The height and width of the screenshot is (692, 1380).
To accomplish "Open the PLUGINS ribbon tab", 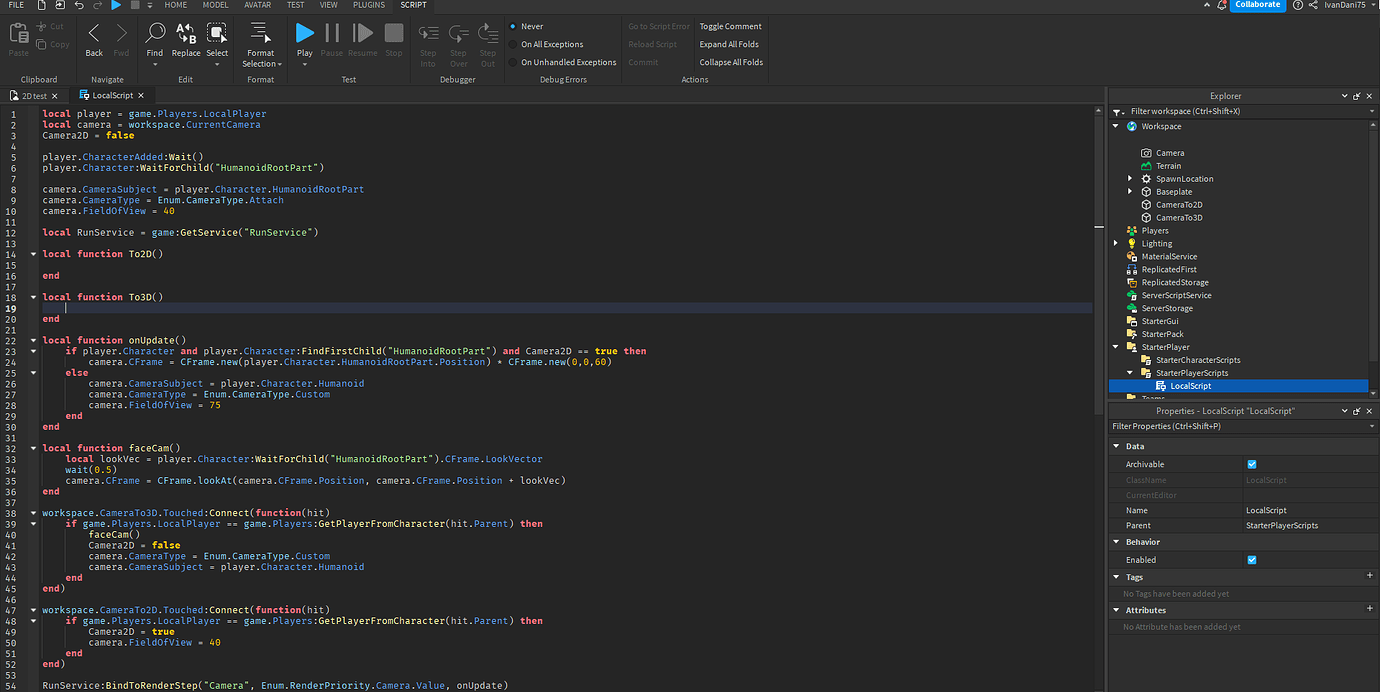I will [369, 5].
